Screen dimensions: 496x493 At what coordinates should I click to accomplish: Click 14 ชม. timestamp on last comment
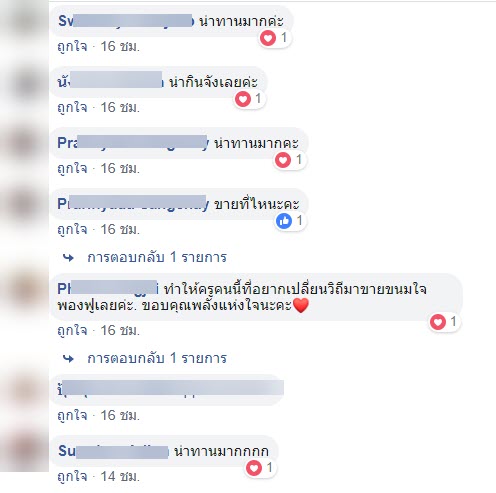point(120,476)
